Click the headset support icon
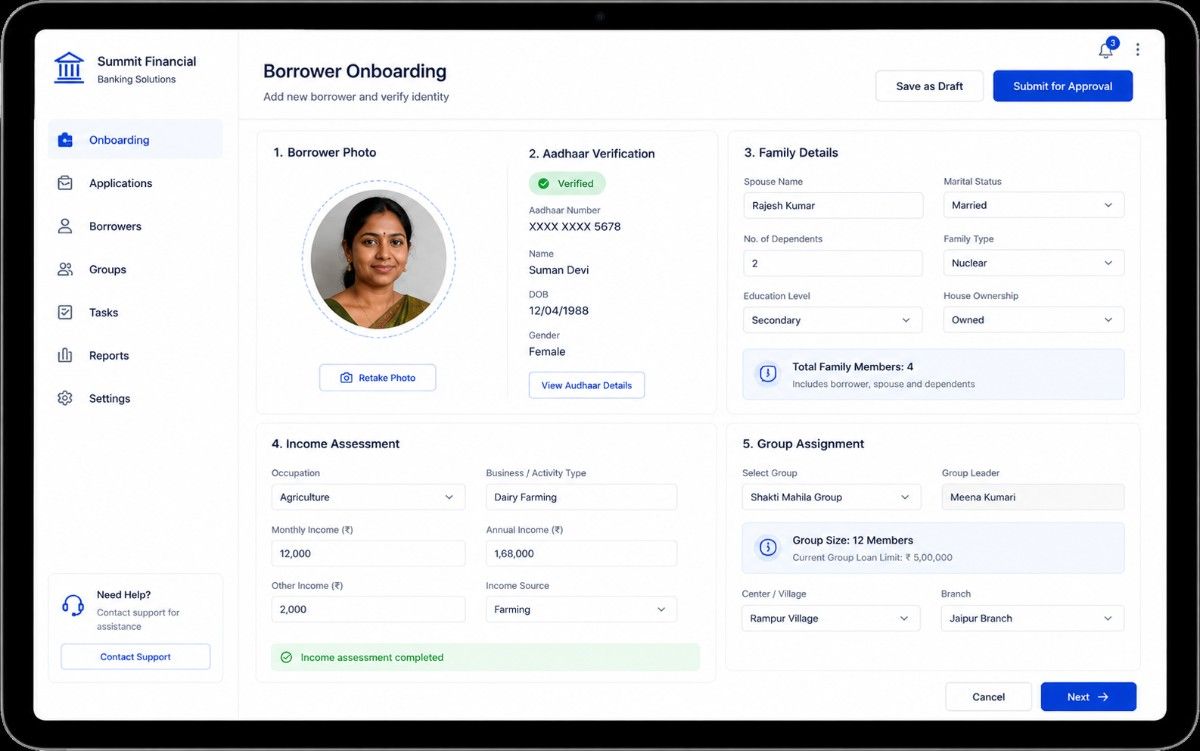This screenshot has height=751, width=1200. (73, 605)
